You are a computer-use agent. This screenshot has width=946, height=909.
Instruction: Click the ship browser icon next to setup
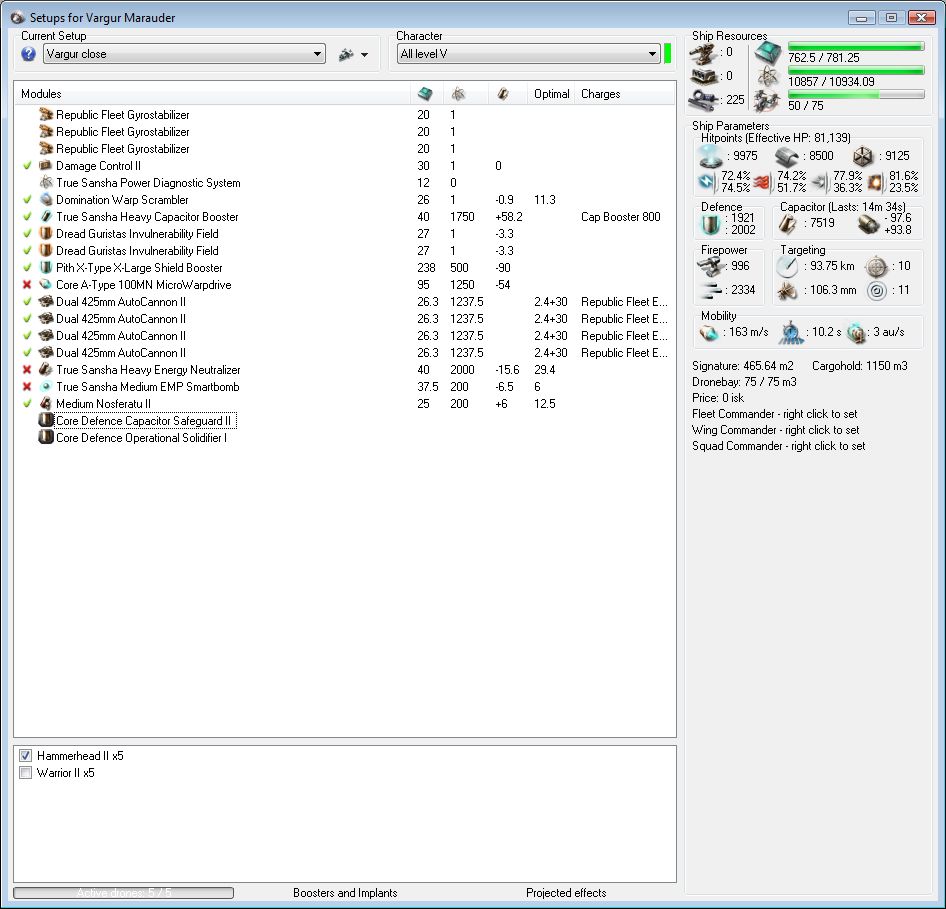point(346,54)
